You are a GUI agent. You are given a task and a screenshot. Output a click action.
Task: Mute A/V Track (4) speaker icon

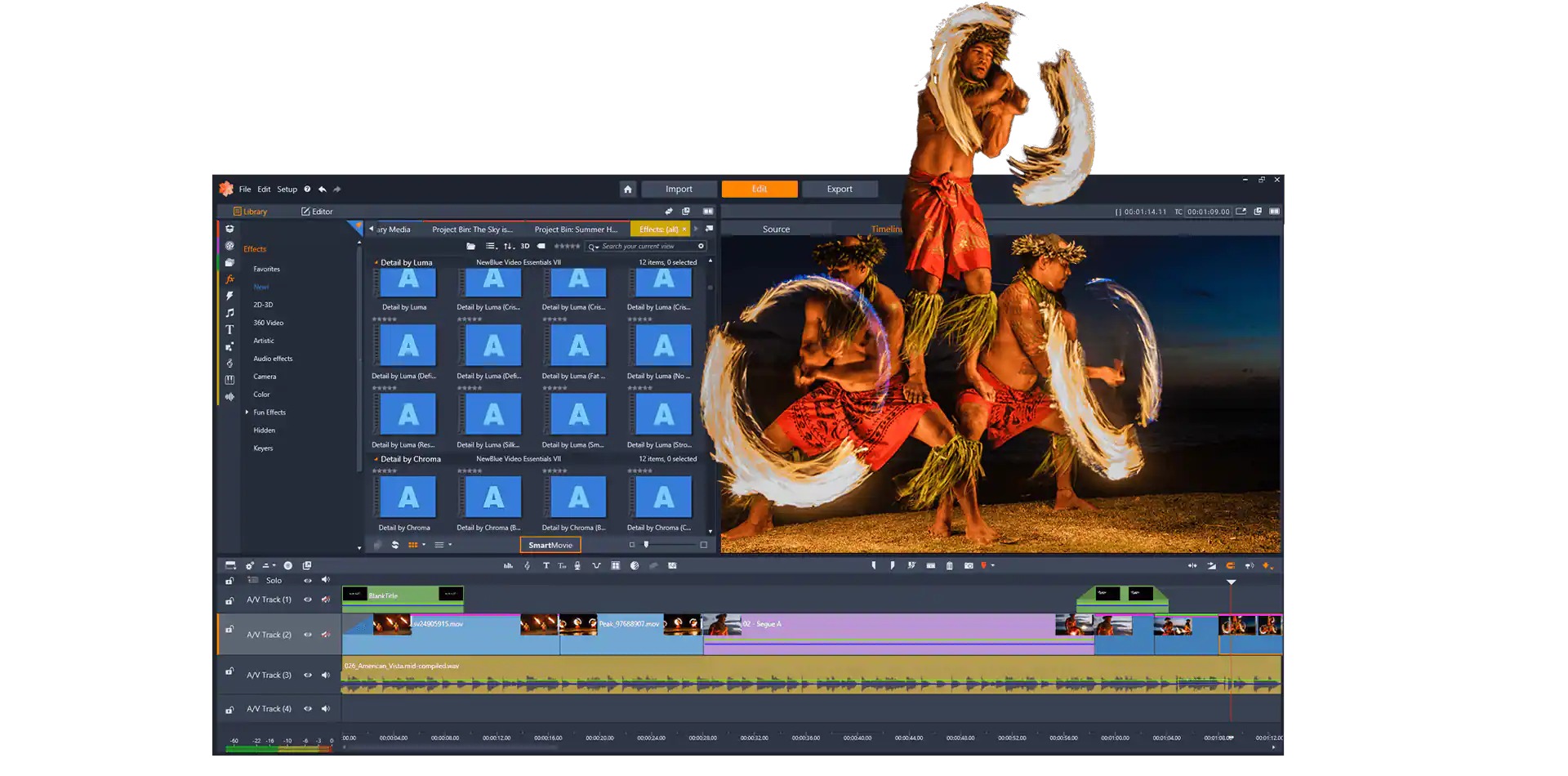pos(326,709)
